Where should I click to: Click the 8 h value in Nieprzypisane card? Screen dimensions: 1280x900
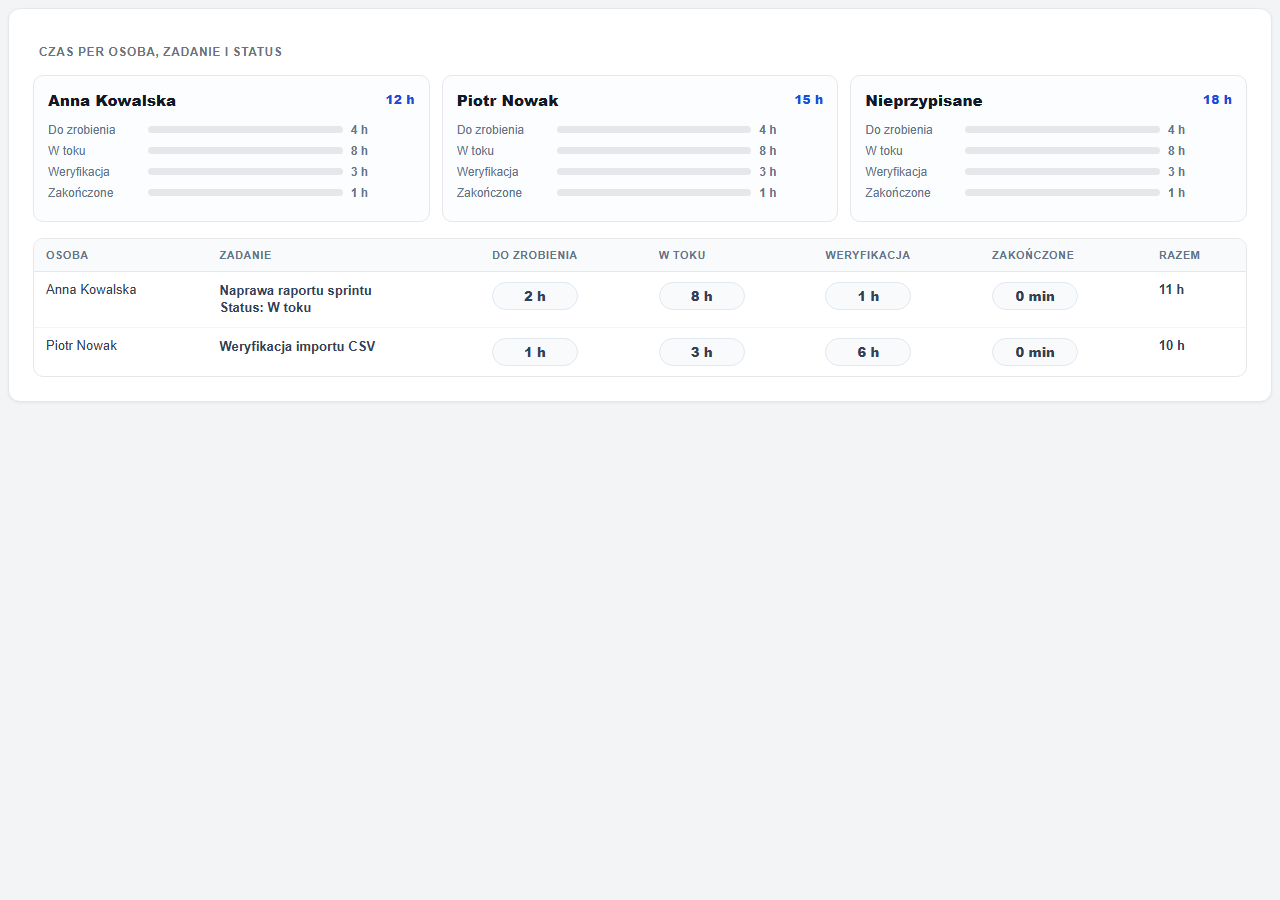[x=1176, y=151]
